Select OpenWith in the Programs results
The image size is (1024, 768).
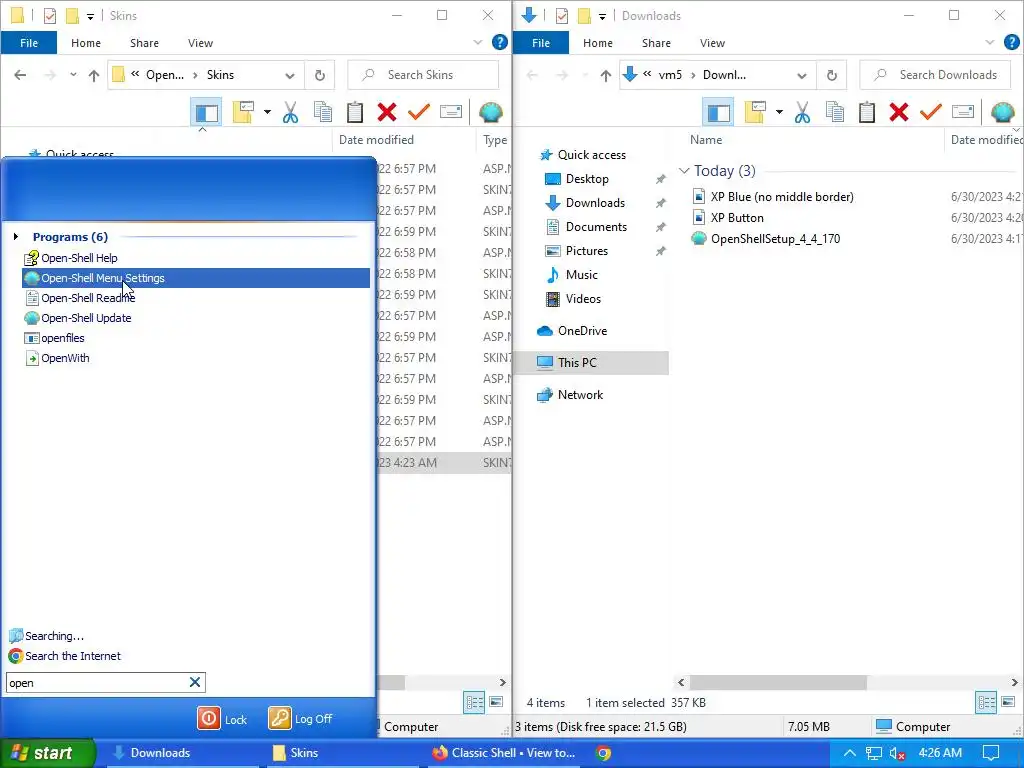click(57, 358)
